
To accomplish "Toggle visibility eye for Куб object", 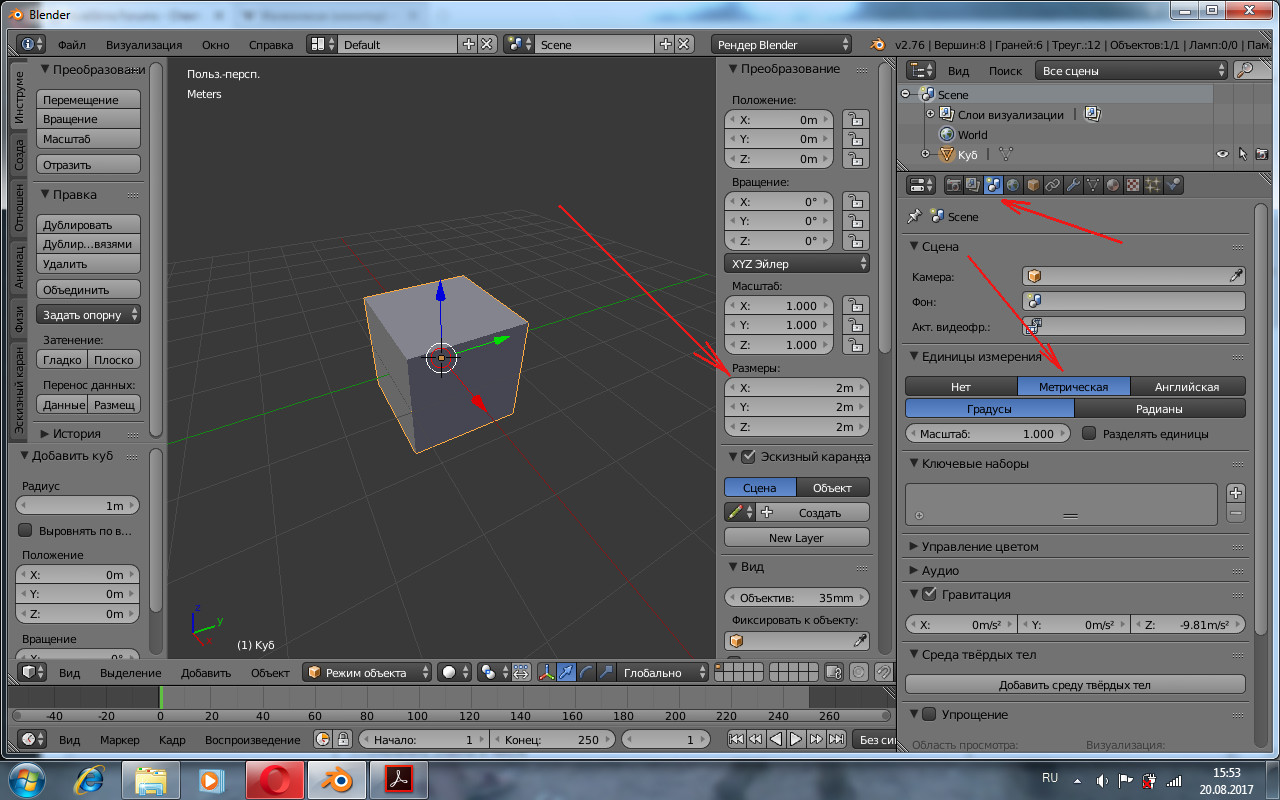I will pyautogui.click(x=1222, y=155).
